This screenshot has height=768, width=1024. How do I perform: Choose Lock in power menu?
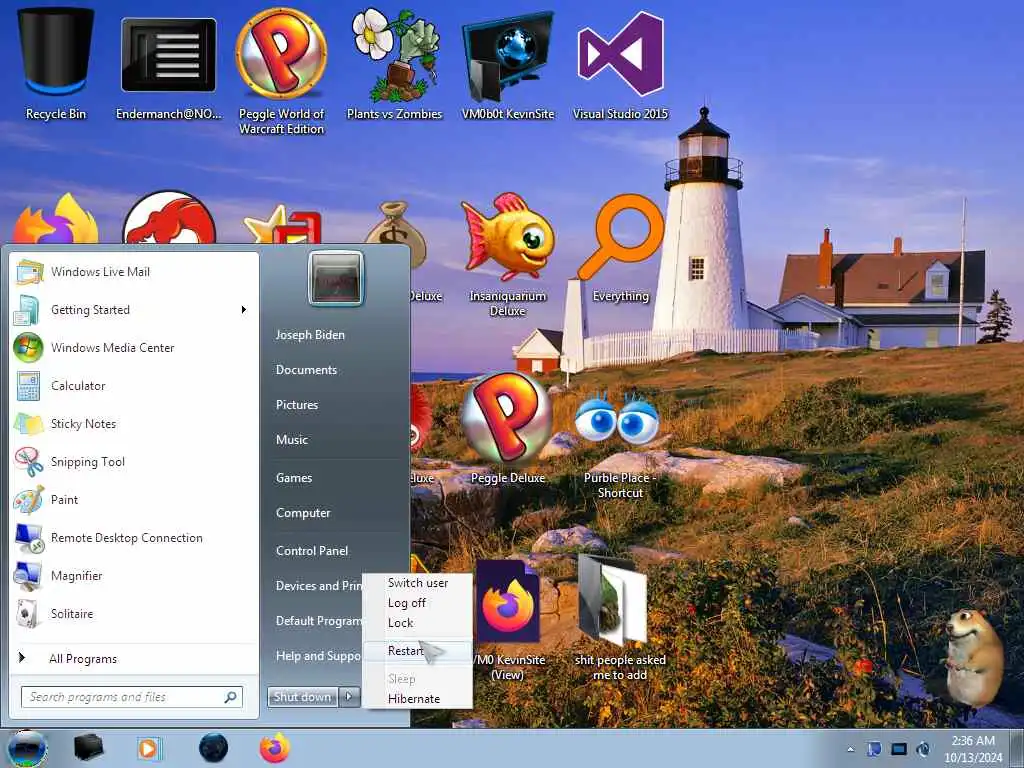[x=417, y=623]
